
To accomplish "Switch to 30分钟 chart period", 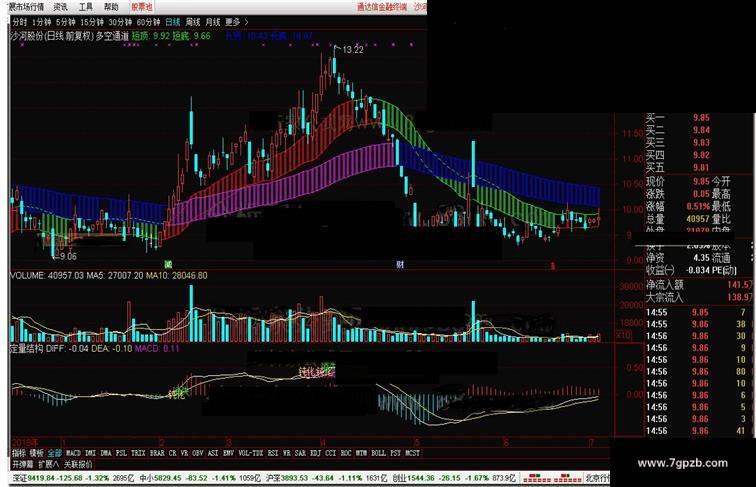I will coord(120,22).
